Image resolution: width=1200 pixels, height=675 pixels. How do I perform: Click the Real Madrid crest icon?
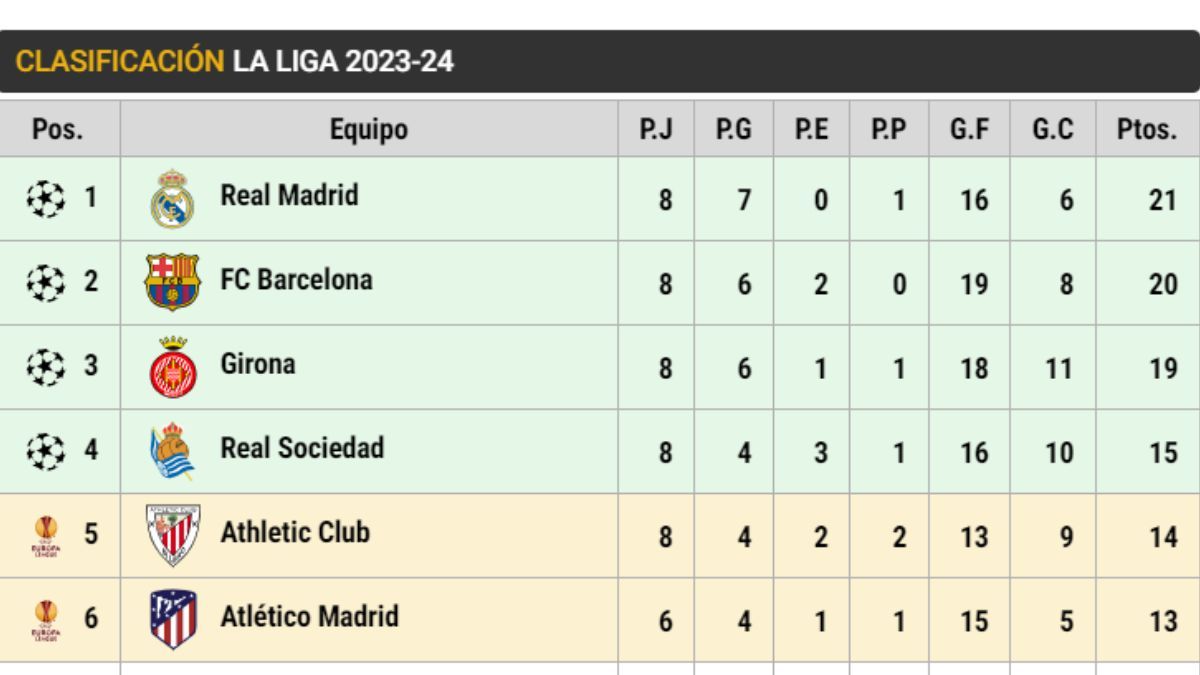click(x=172, y=198)
